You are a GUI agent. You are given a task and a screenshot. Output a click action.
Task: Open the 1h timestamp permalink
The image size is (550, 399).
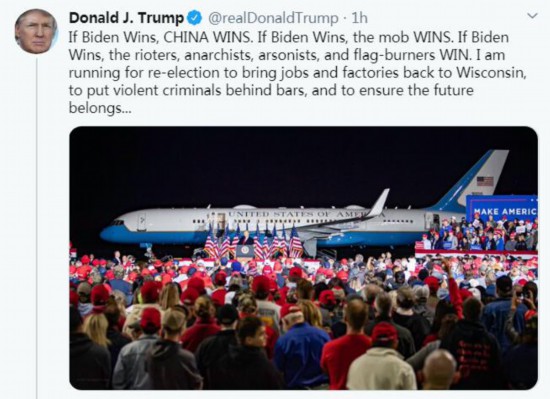click(x=359, y=18)
